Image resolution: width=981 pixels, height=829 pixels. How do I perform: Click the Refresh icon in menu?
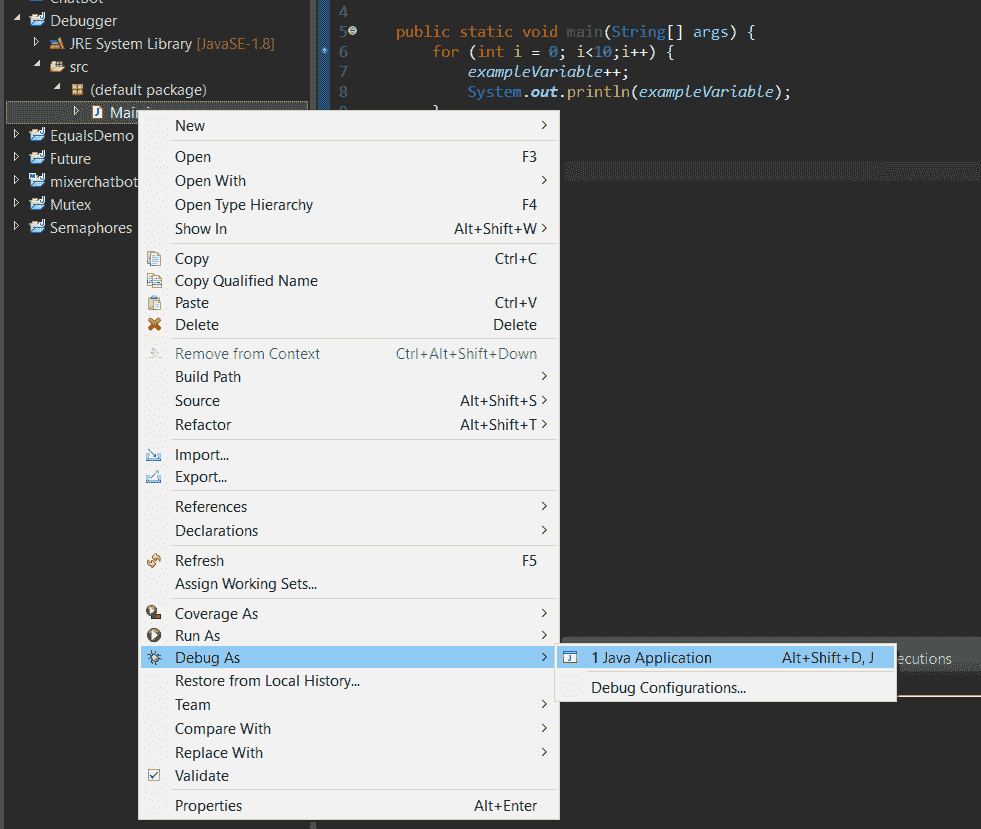pyautogui.click(x=154, y=561)
